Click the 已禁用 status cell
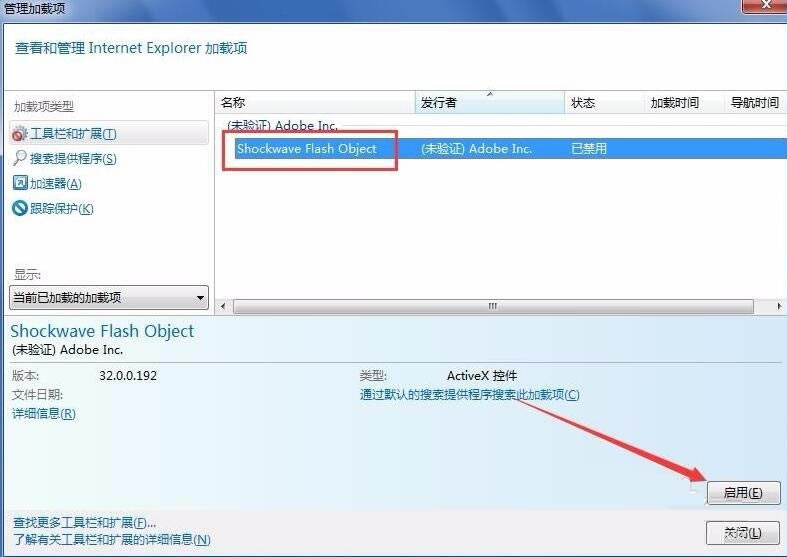The height and width of the screenshot is (557, 787). pyautogui.click(x=589, y=149)
